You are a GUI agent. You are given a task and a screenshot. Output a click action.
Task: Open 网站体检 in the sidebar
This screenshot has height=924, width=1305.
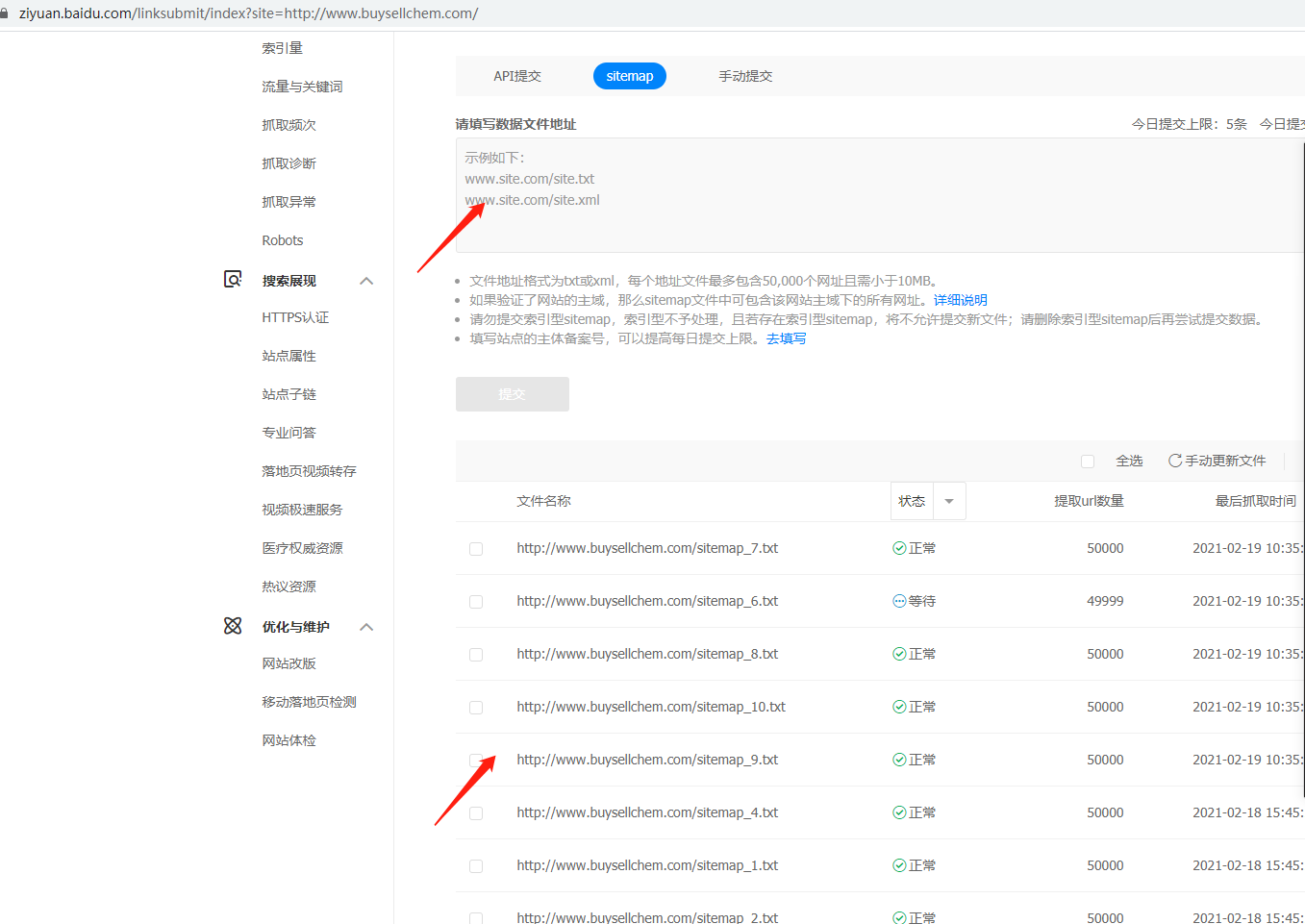point(289,740)
